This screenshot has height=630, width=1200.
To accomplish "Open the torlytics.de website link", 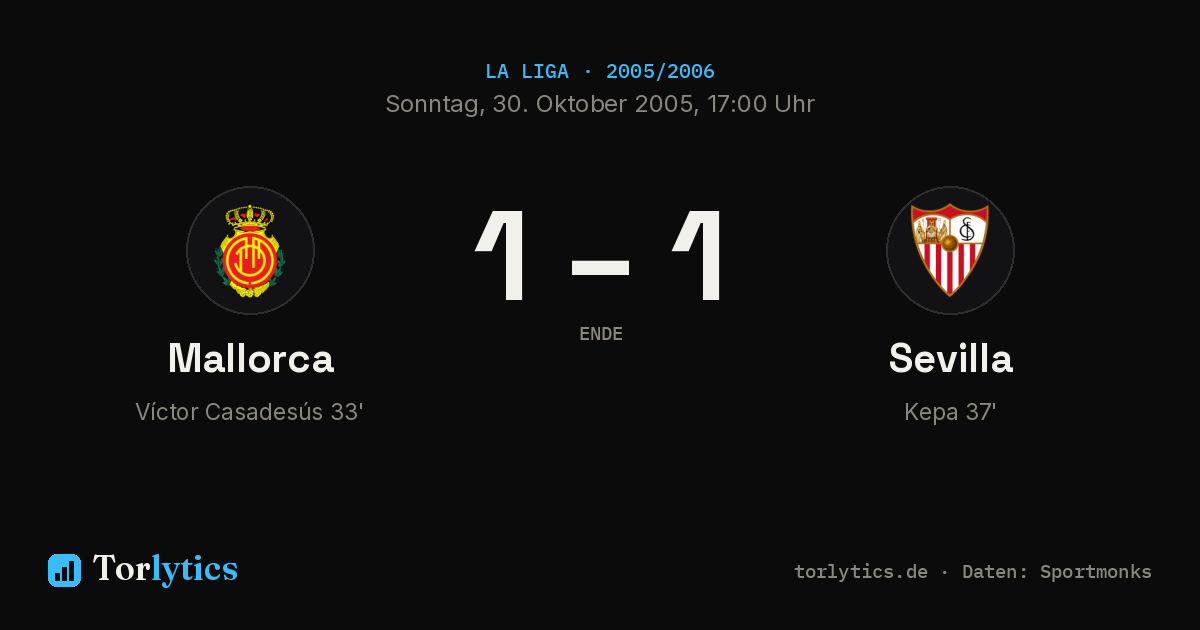I will tap(861, 572).
